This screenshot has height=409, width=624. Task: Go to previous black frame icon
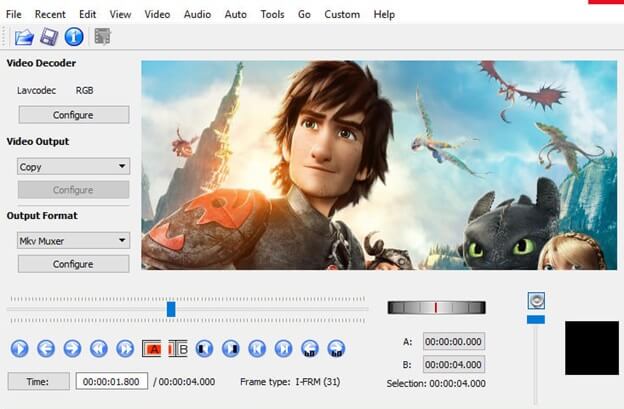(x=204, y=349)
